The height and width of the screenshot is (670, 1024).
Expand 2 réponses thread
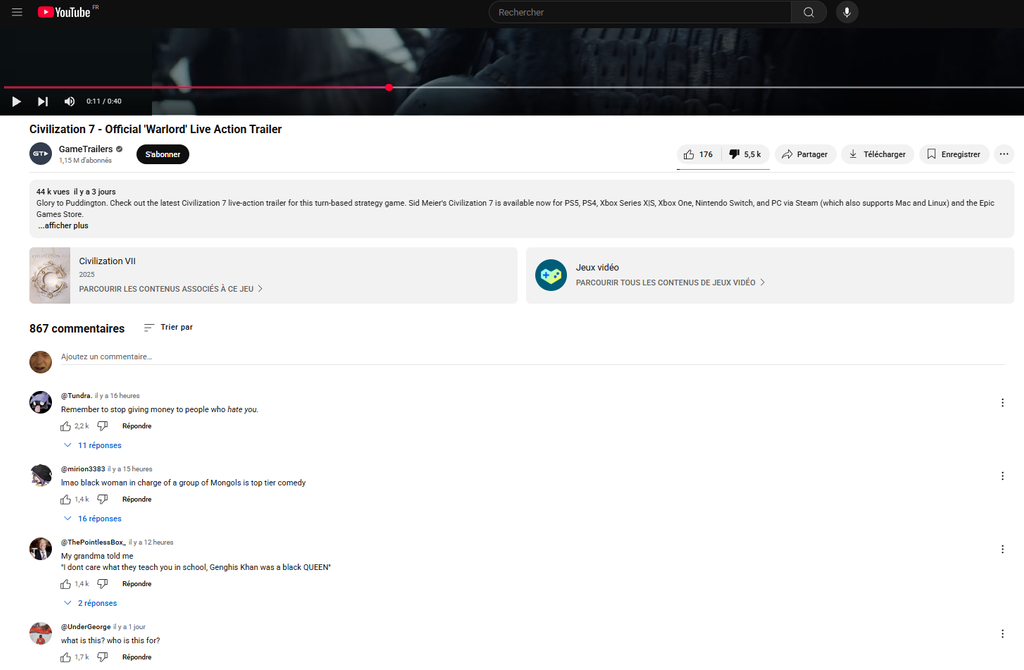(91, 603)
